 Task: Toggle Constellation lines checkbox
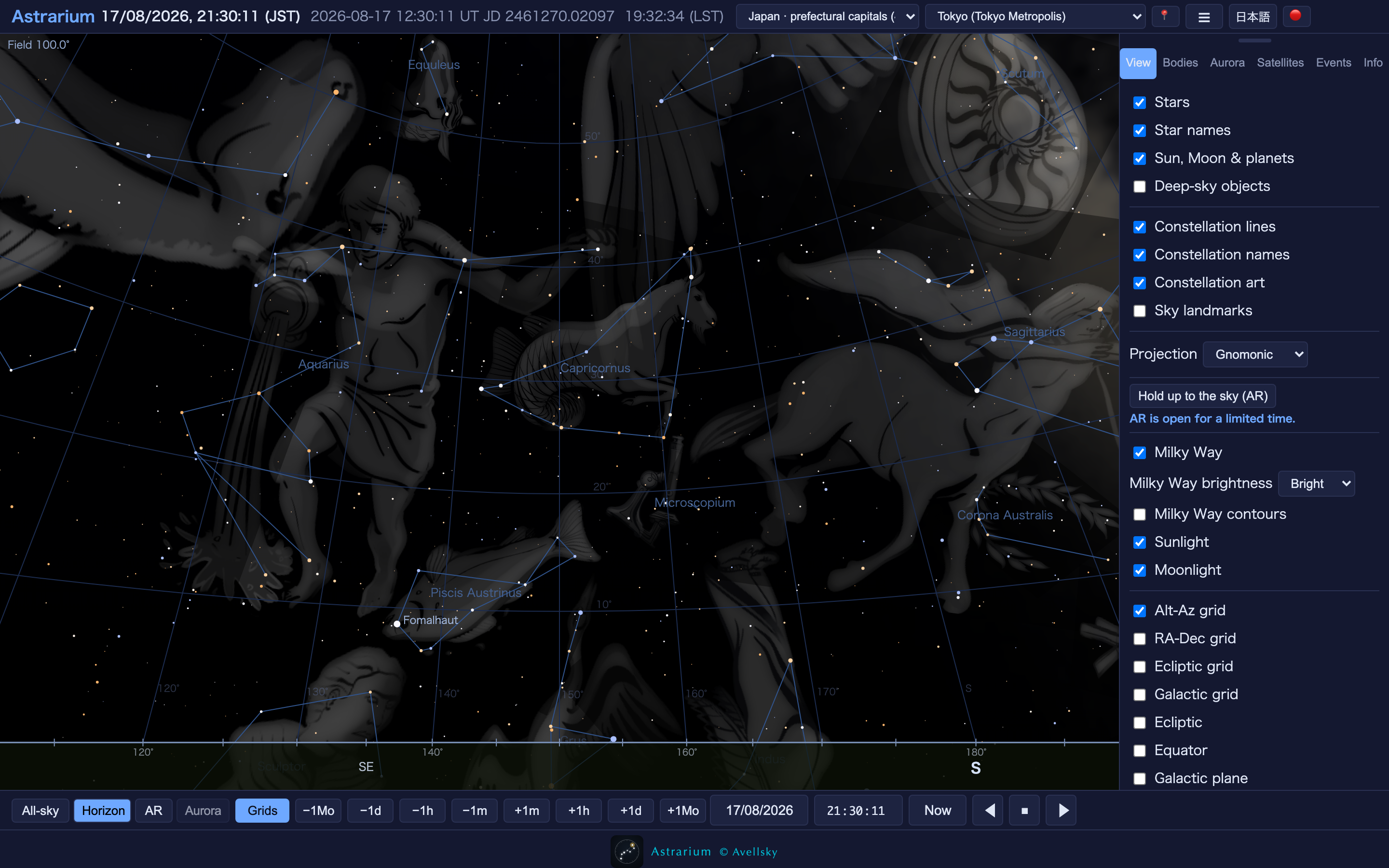[x=1139, y=227]
